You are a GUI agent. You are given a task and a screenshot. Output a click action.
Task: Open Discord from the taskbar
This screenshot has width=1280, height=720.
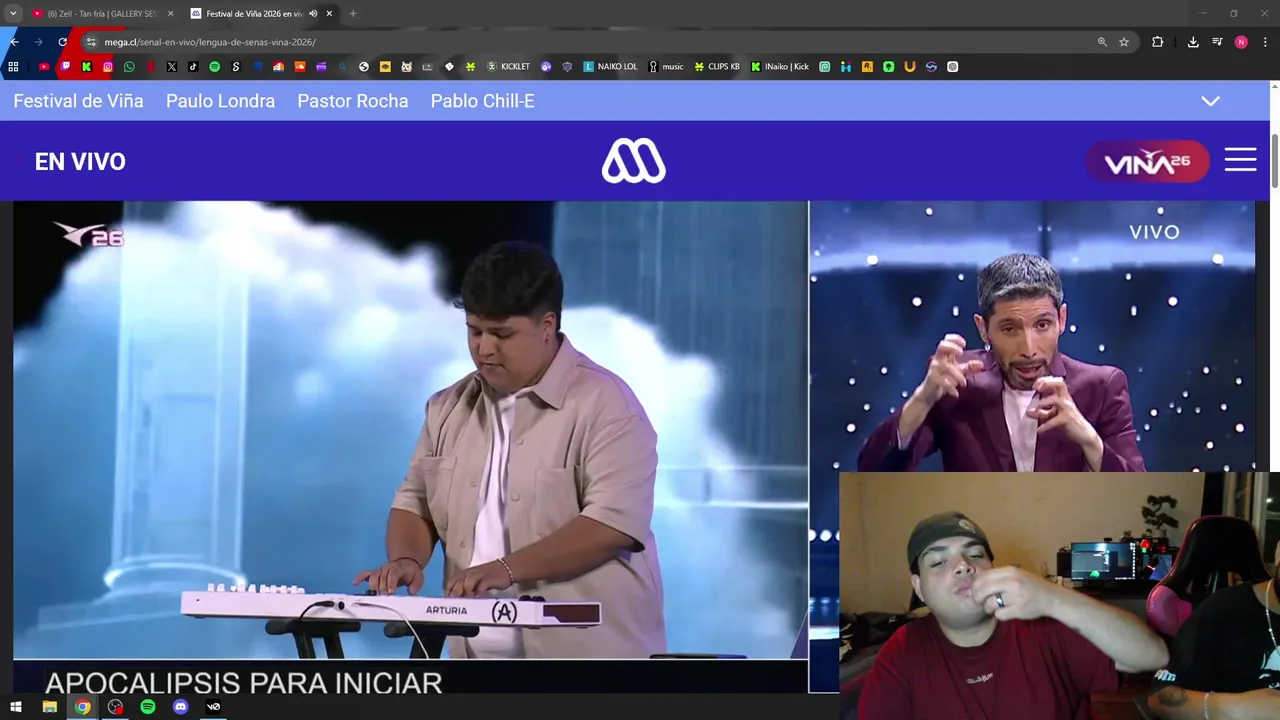[x=180, y=707]
